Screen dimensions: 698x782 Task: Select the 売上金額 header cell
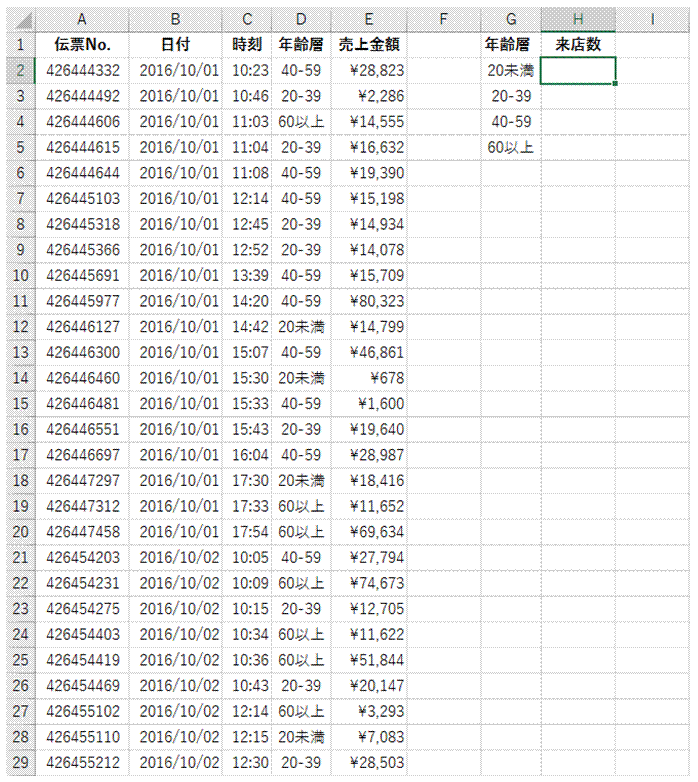click(369, 45)
